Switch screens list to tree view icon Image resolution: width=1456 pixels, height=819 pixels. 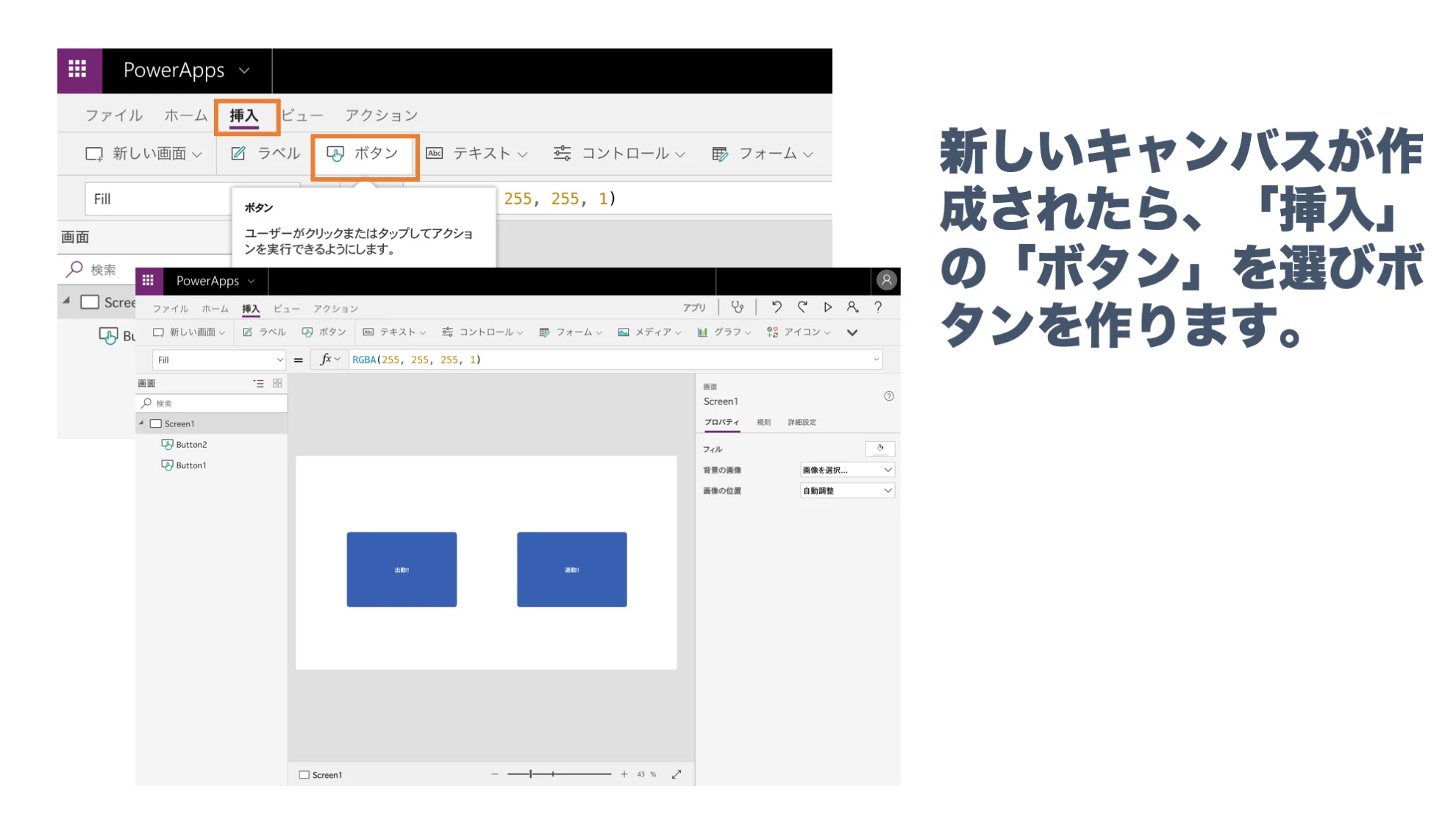[259, 383]
